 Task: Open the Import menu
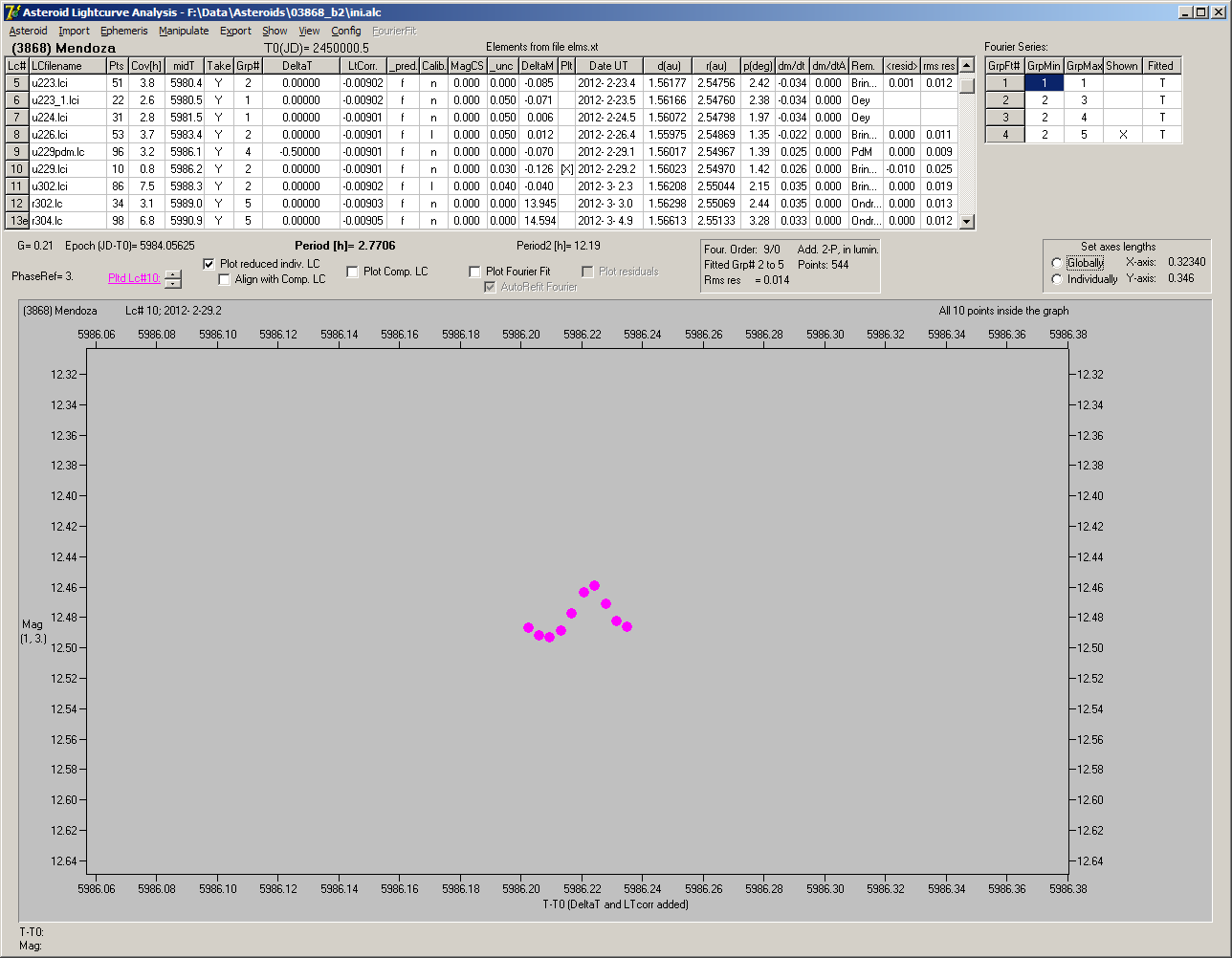[74, 31]
